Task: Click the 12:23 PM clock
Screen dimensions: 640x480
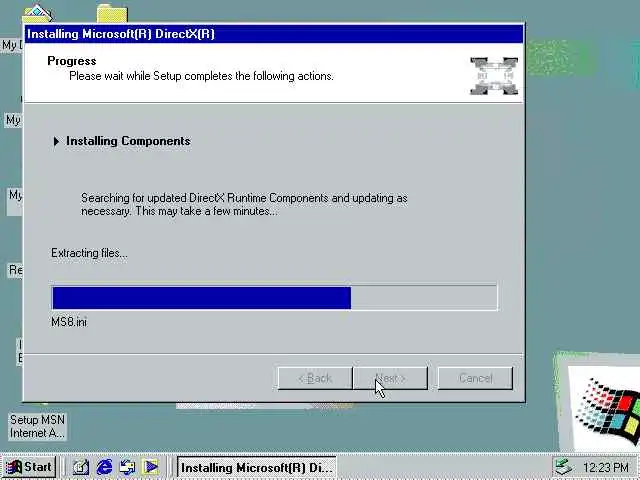Action: click(x=606, y=467)
